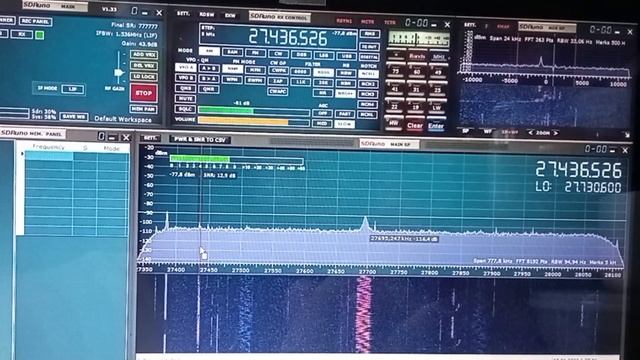Adjust the RF GAIN slider handle
The image size is (640, 360).
119,73
